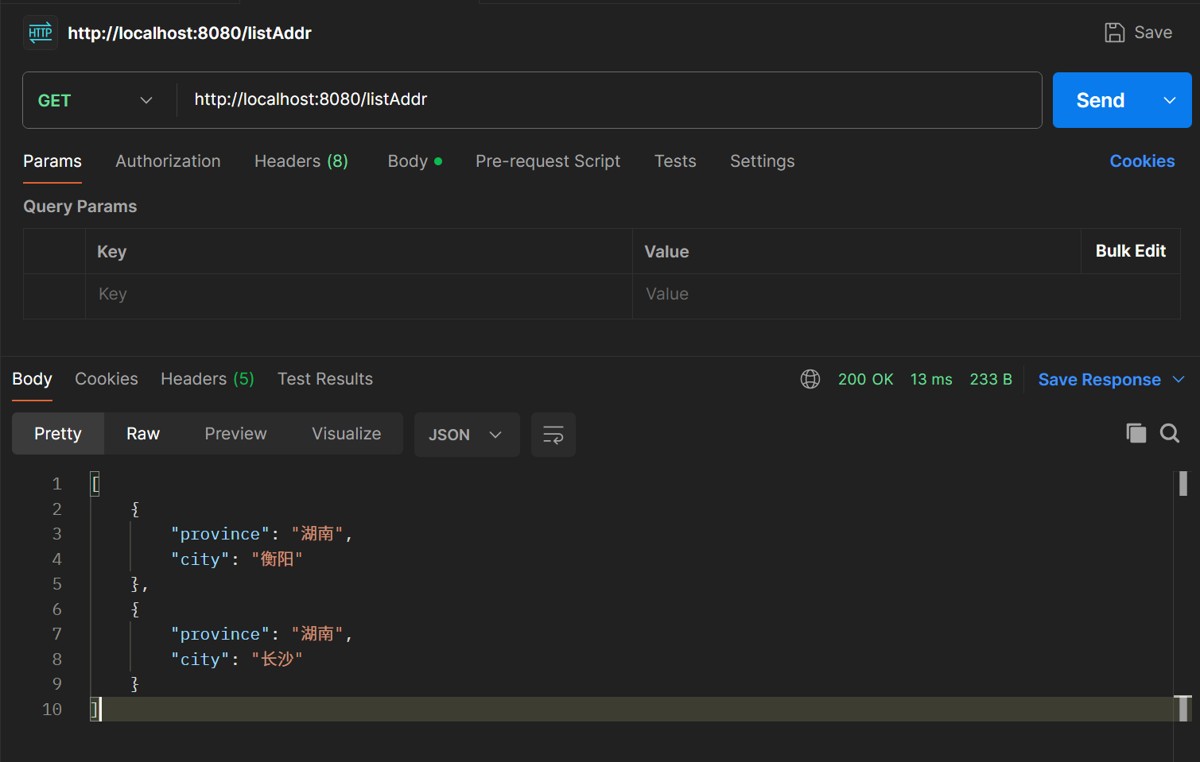Open the request Headers (8) tab
The image size is (1200, 762).
tap(301, 161)
